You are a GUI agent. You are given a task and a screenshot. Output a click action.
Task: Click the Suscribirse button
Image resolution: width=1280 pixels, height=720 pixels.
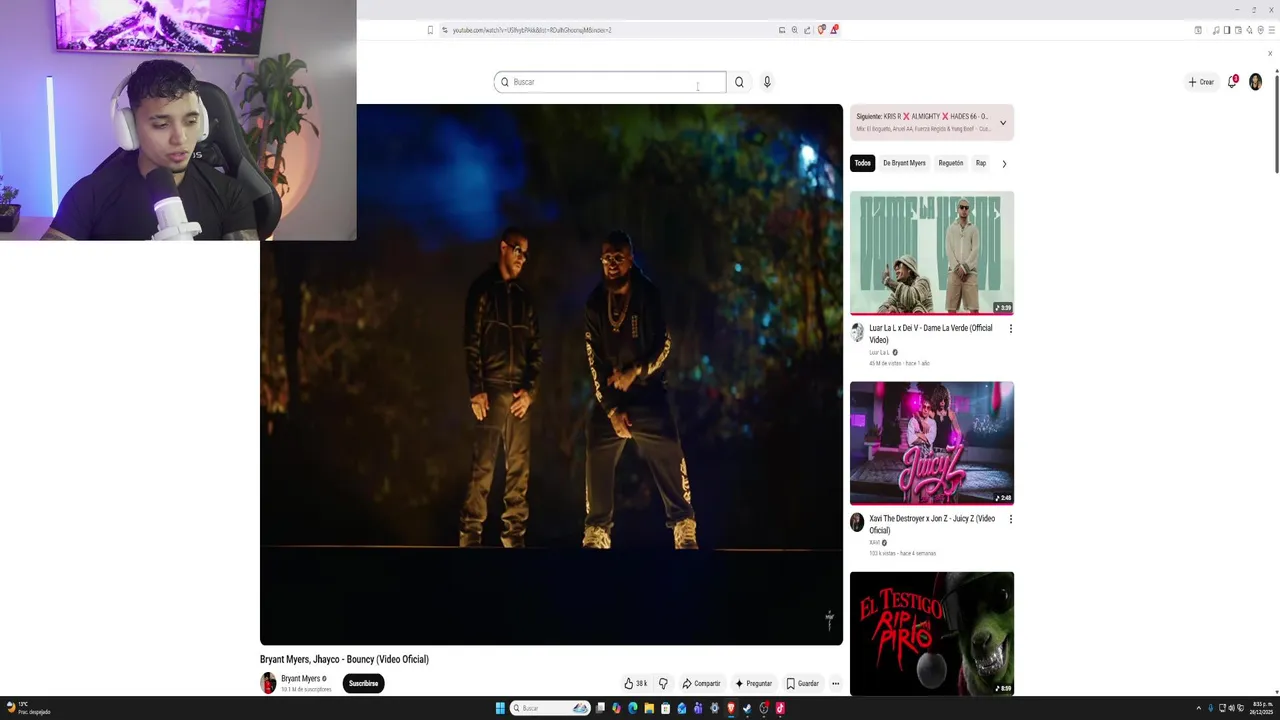(x=363, y=684)
